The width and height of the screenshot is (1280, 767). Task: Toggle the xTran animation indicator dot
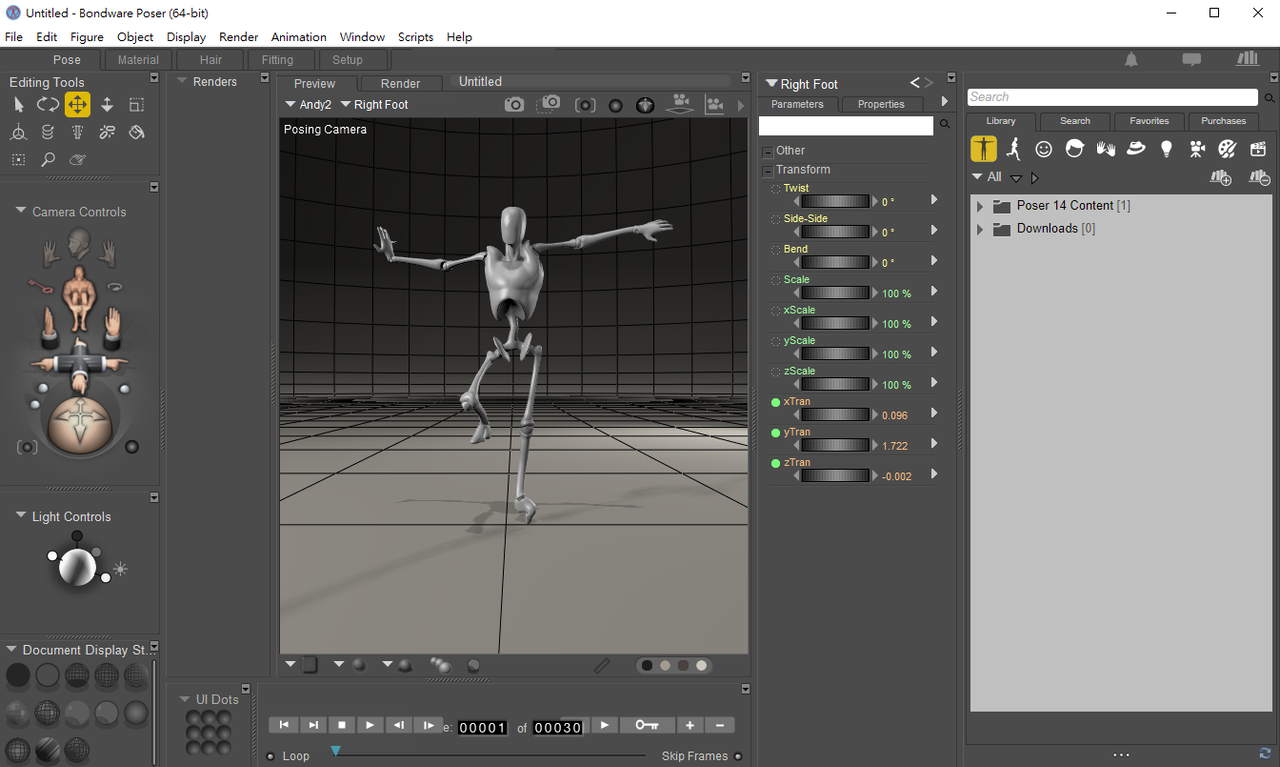pos(775,402)
